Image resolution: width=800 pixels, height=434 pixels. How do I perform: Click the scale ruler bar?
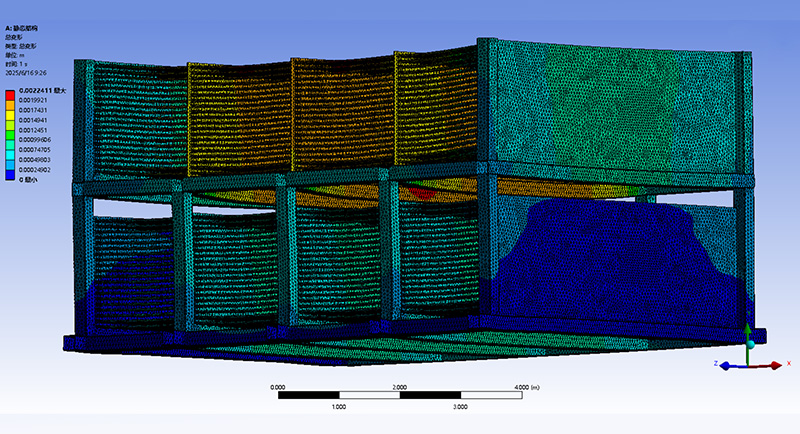coord(400,395)
